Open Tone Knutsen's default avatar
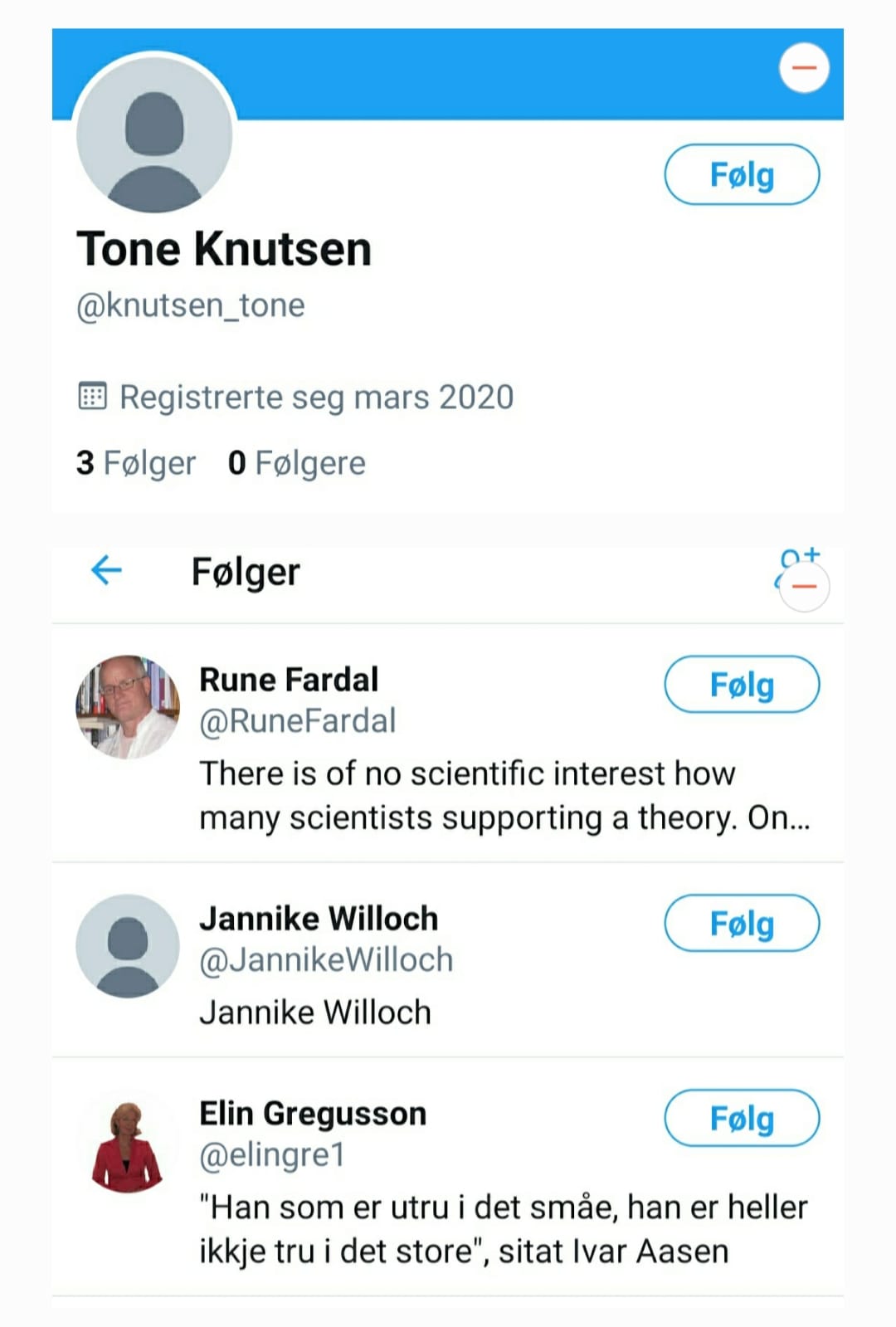Image resolution: width=896 pixels, height=1327 pixels. coord(154,134)
